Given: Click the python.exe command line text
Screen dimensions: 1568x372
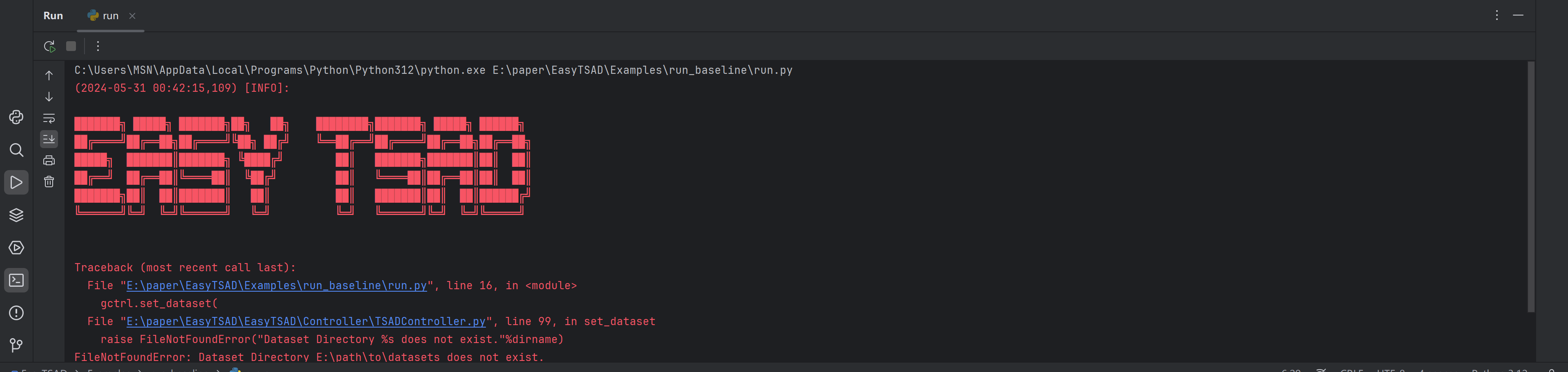Looking at the screenshot, I should [x=433, y=71].
